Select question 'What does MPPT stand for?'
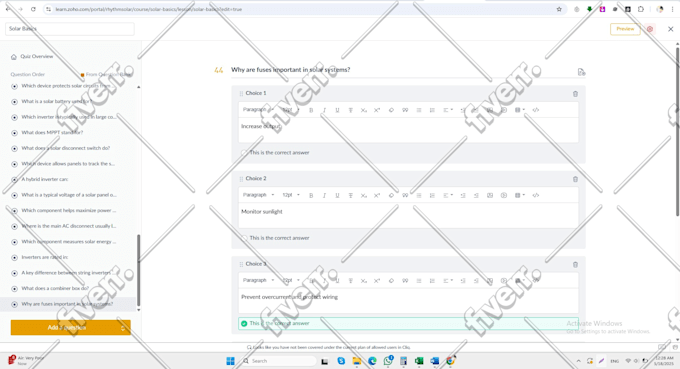 tap(52, 133)
